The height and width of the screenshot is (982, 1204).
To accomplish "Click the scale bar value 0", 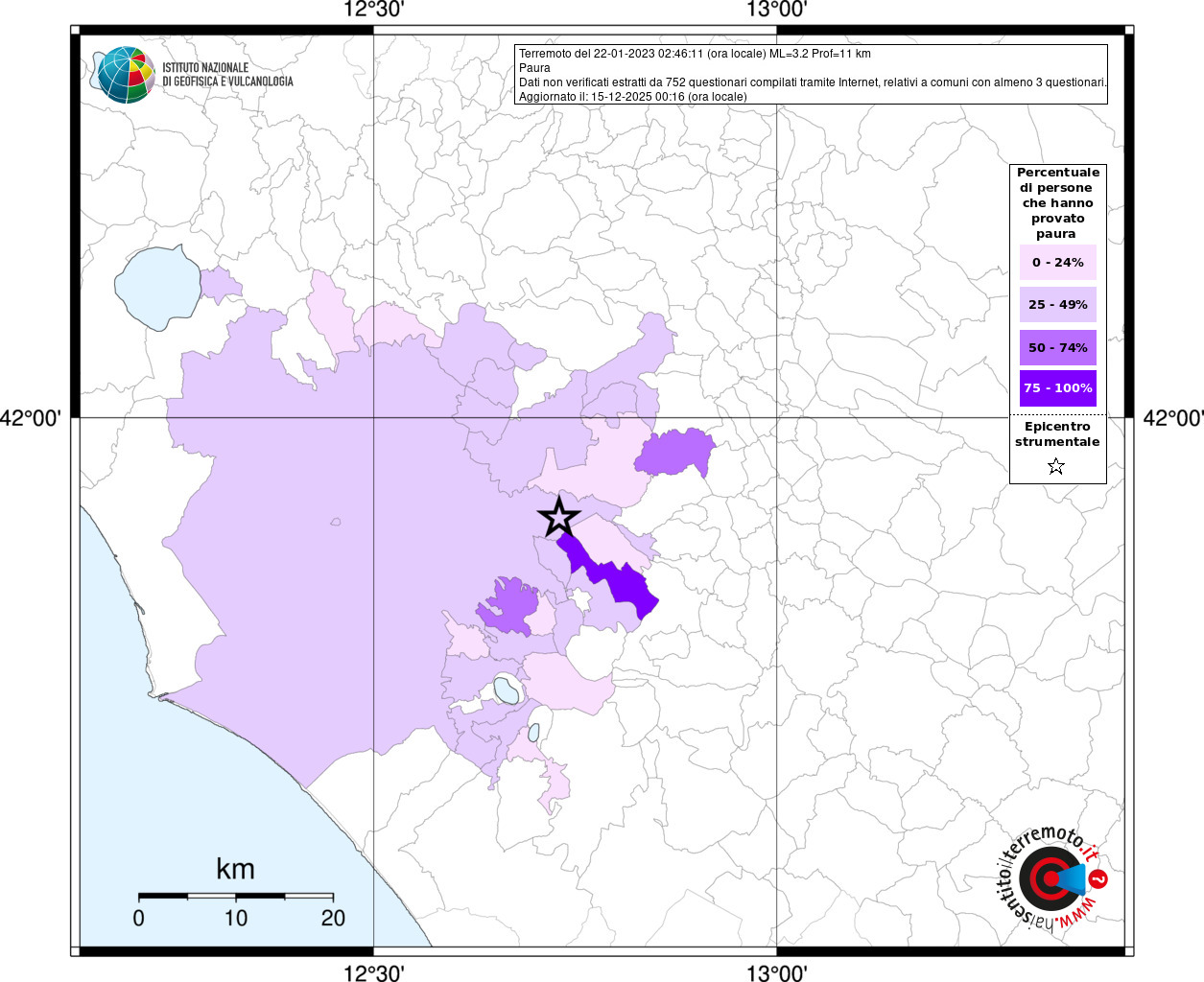I will [139, 918].
